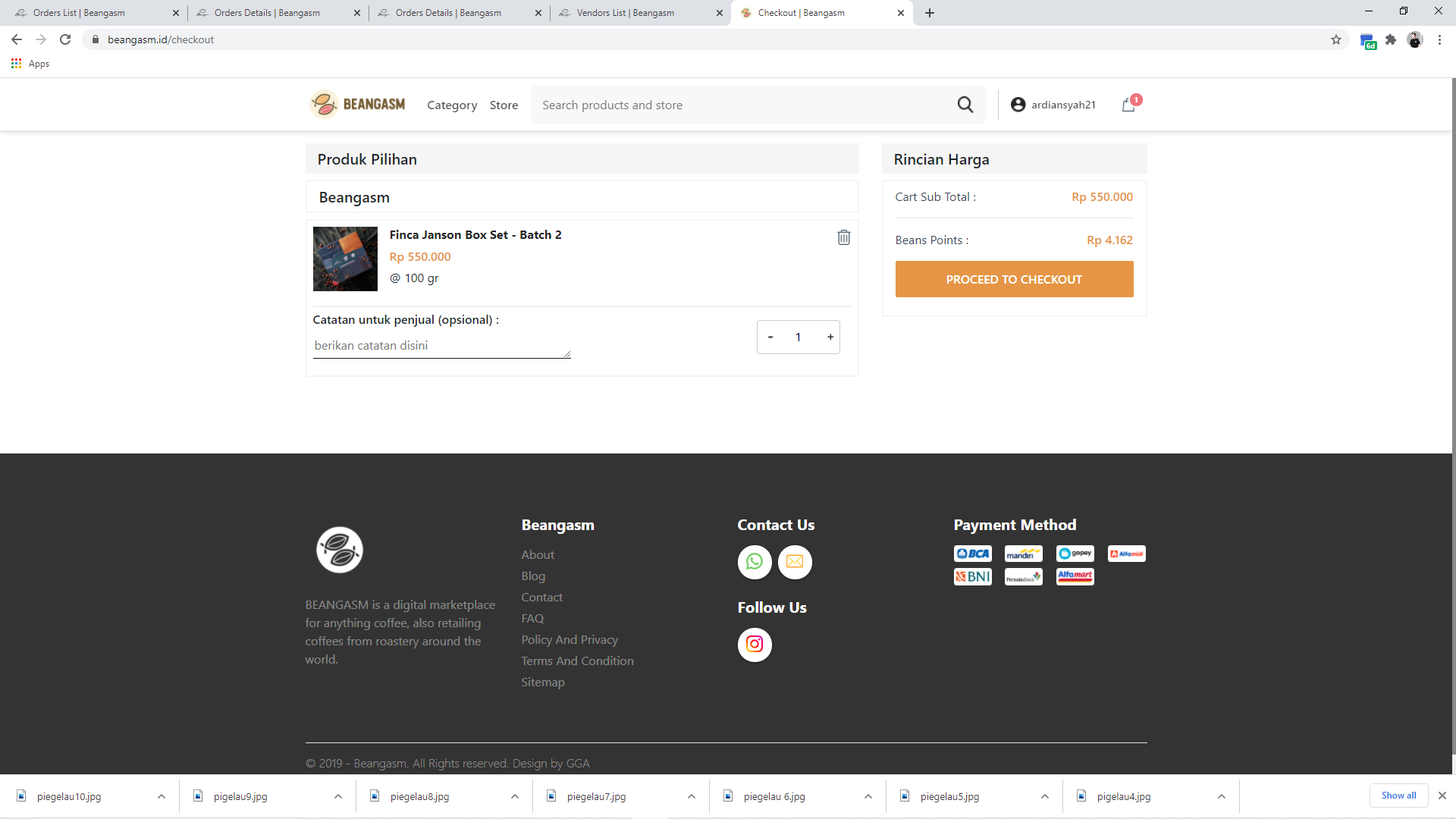This screenshot has height=819, width=1456.
Task: Open the Store menu
Action: 504,105
